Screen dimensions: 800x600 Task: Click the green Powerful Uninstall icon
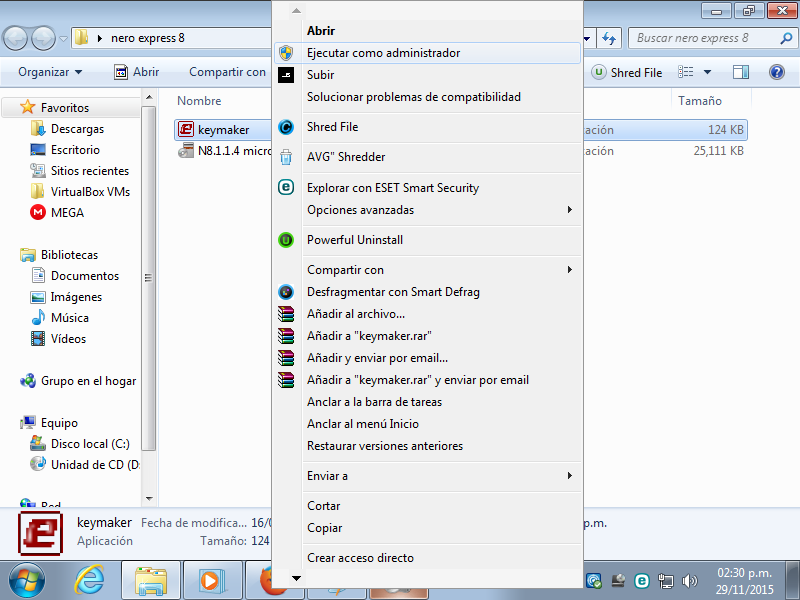[286, 240]
